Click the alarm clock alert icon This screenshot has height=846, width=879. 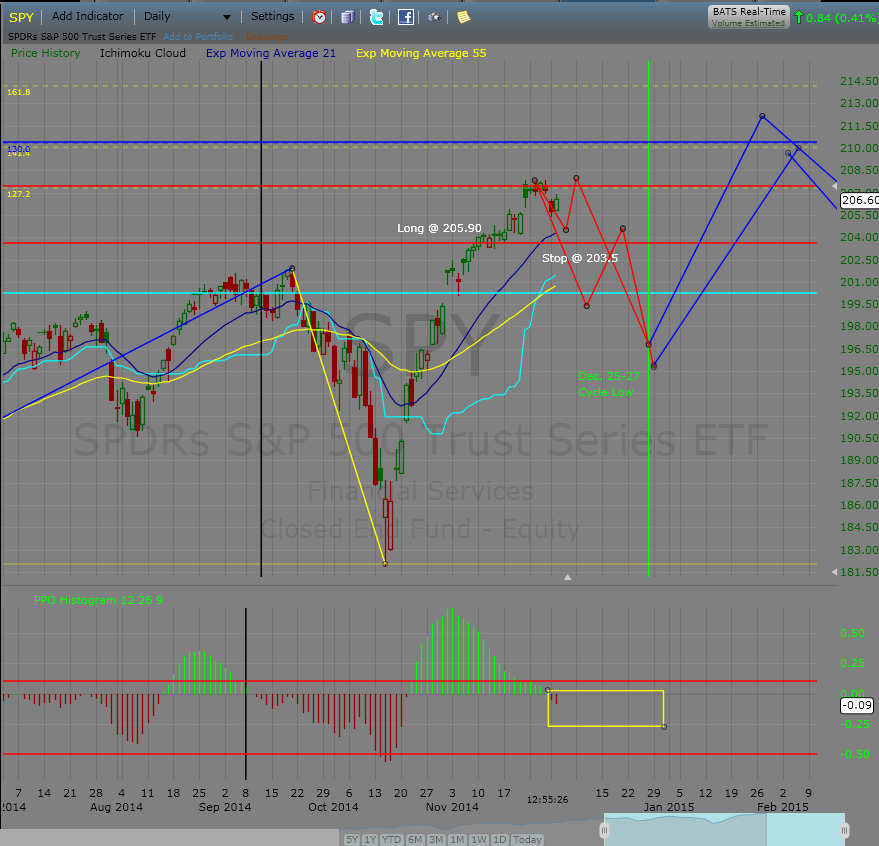(319, 17)
